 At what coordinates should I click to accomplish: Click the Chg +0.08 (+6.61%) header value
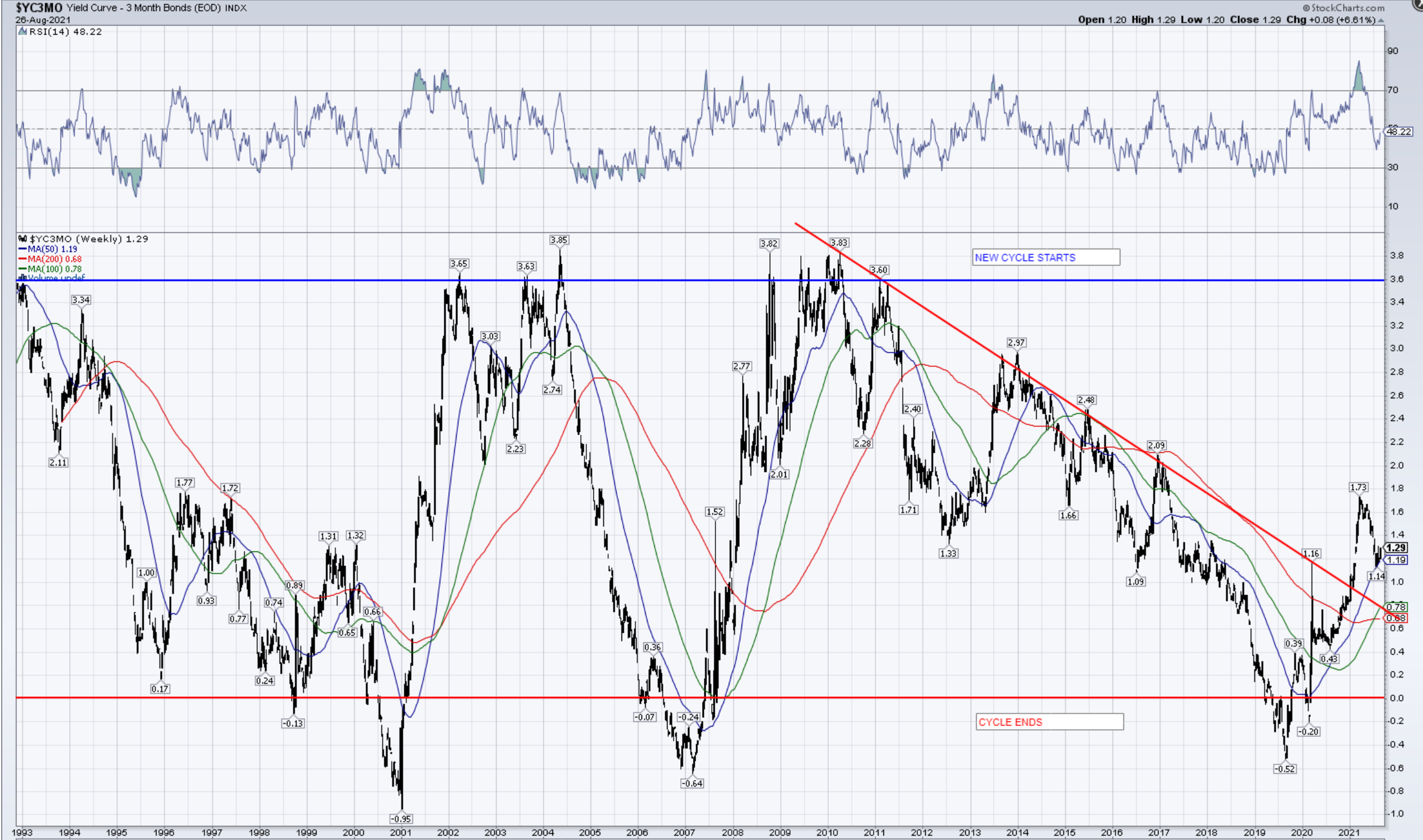click(1330, 19)
